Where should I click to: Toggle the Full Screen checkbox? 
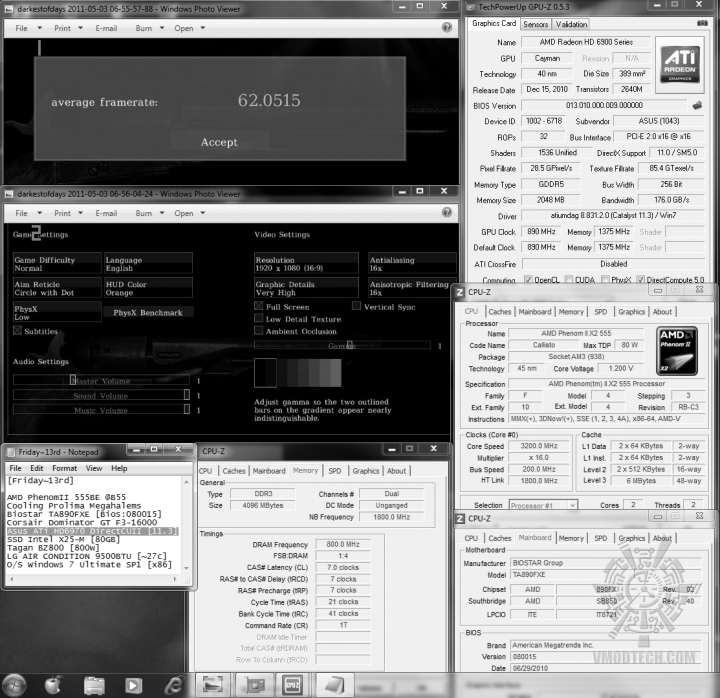(x=259, y=306)
